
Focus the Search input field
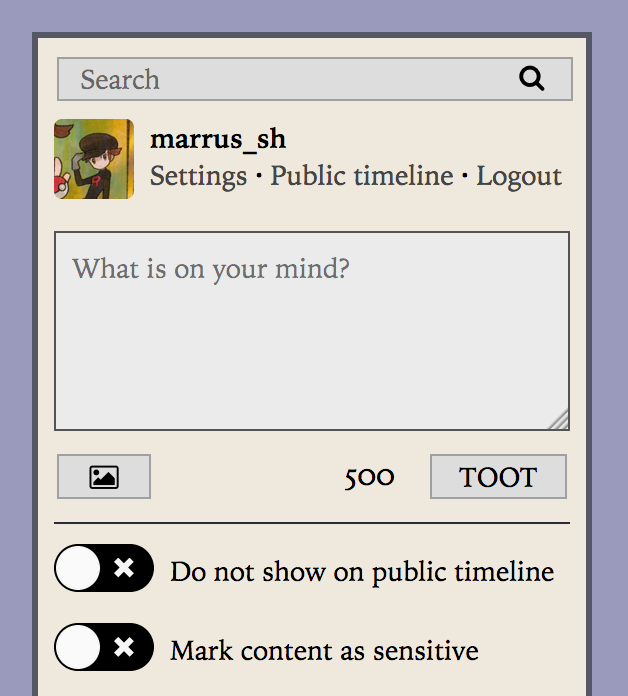(x=315, y=79)
